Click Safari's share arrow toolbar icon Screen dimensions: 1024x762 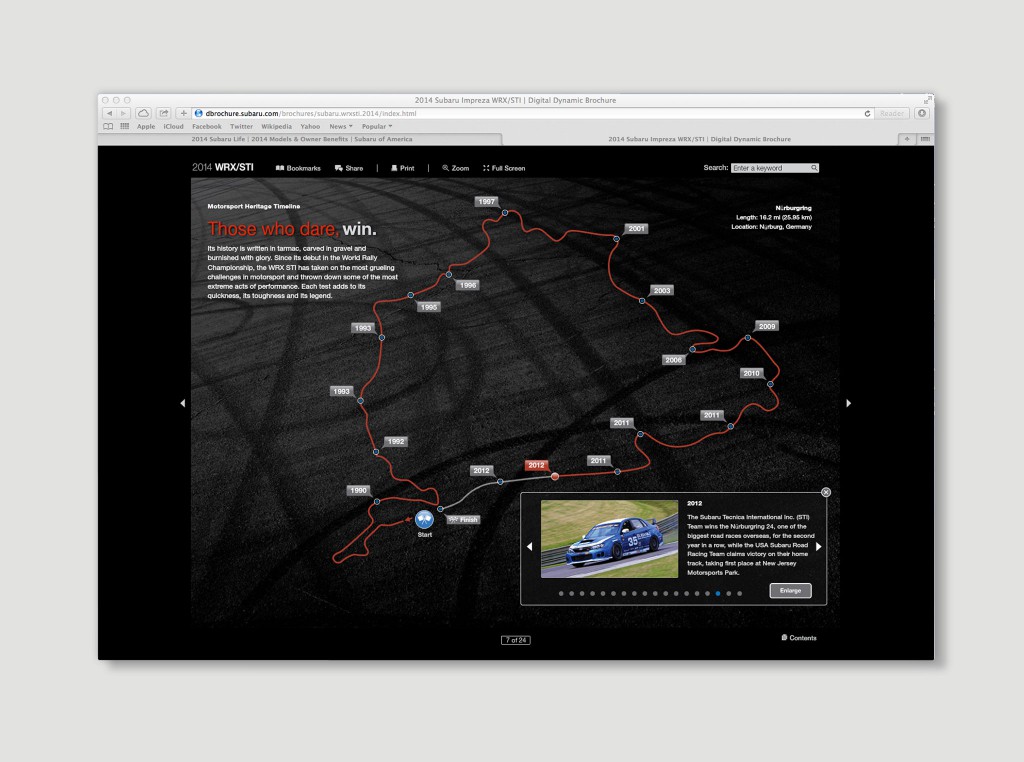pyautogui.click(x=164, y=113)
